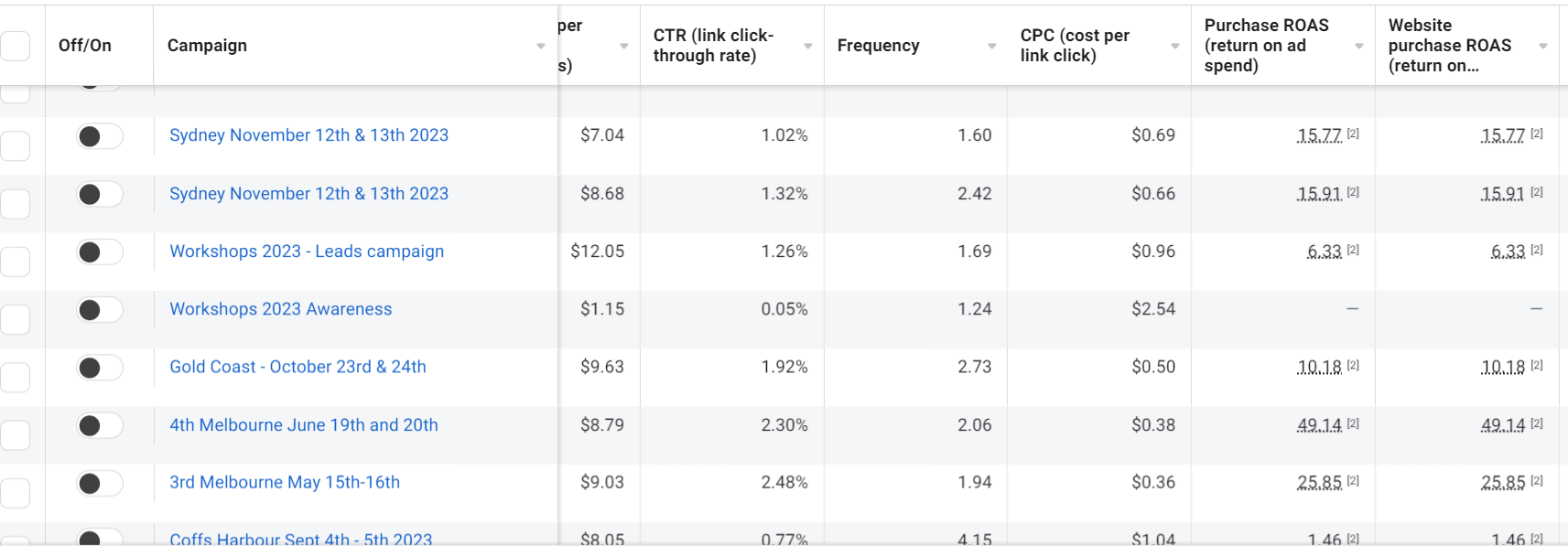Disable the Gold Coast October campaign switch
The image size is (1568, 546).
pos(99,368)
